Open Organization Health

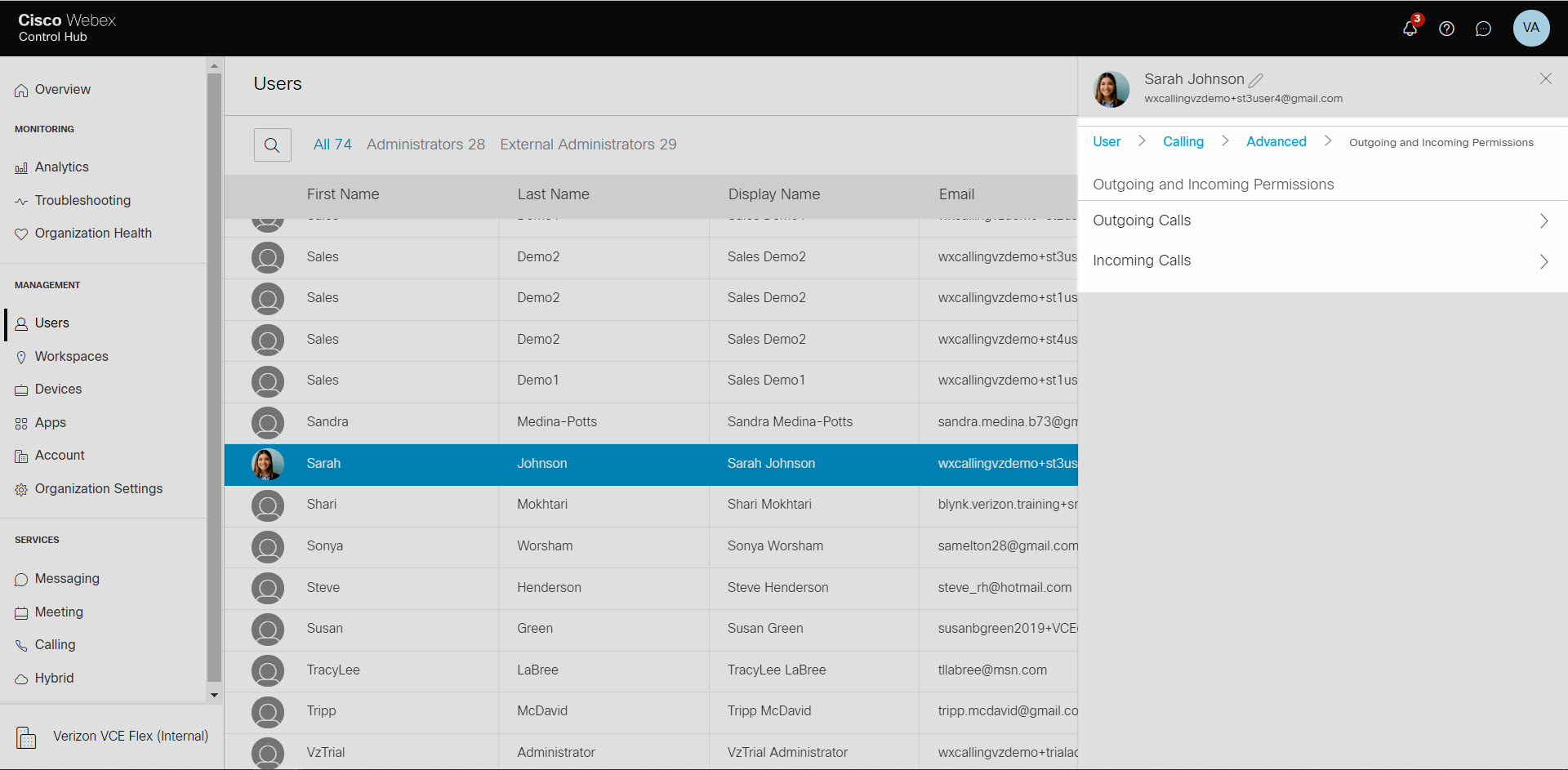click(x=93, y=233)
